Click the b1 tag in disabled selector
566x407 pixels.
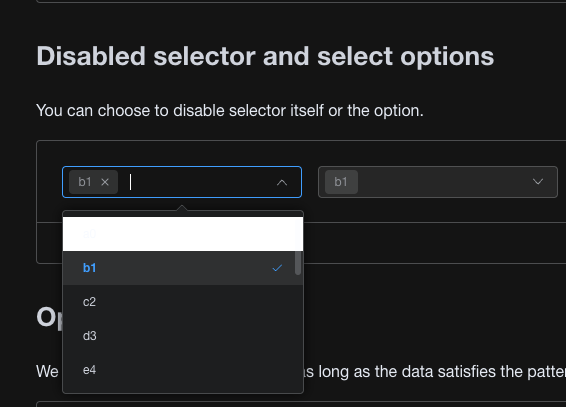click(341, 182)
